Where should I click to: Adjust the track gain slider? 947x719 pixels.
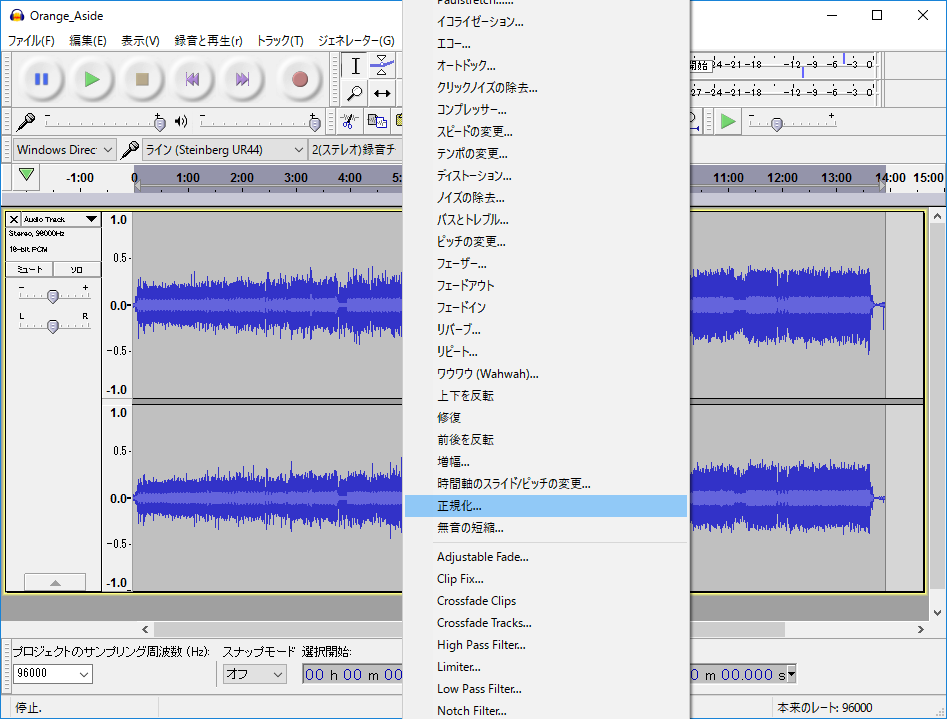click(x=53, y=296)
